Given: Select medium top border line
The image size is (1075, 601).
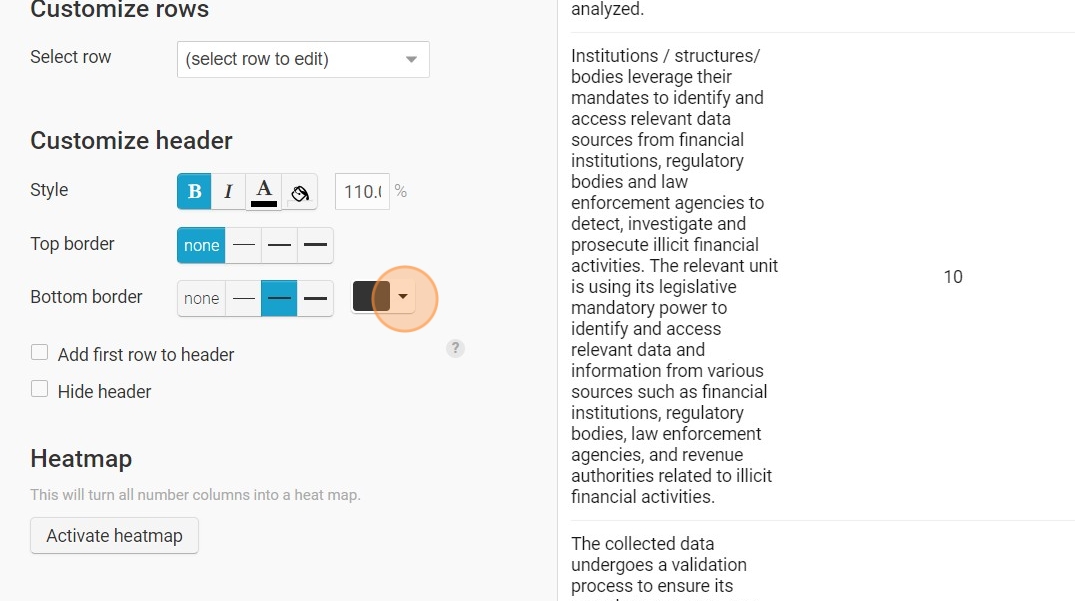Looking at the screenshot, I should (279, 245).
